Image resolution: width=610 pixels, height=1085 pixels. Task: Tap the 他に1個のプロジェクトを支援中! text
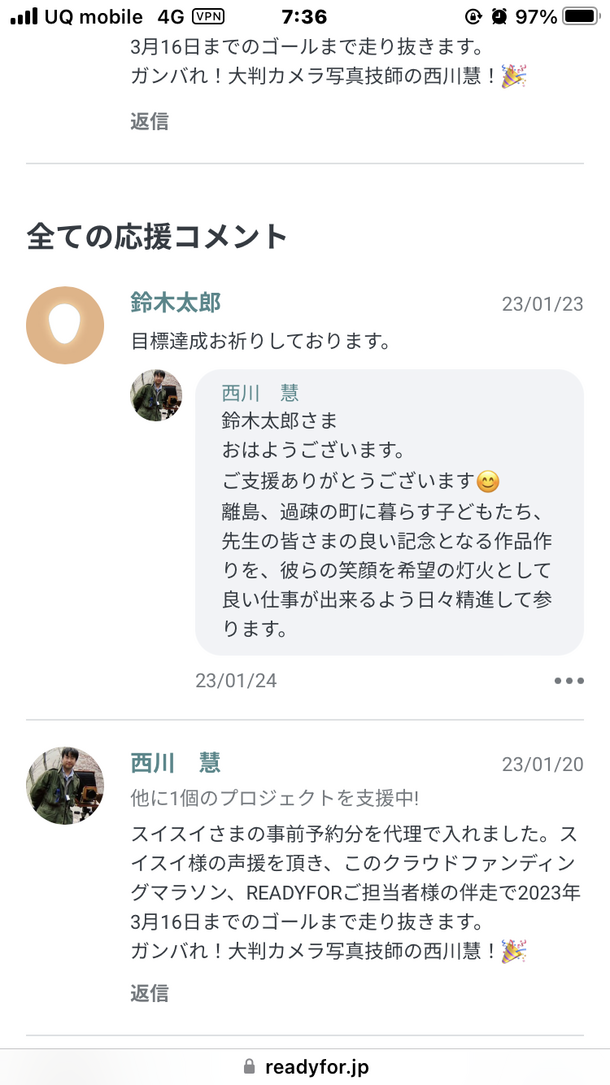coord(274,798)
